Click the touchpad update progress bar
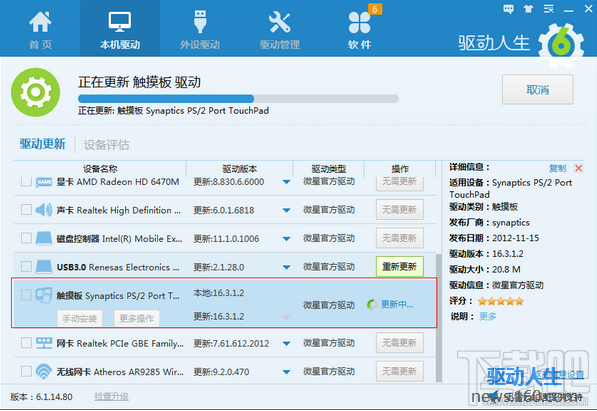 pos(238,99)
